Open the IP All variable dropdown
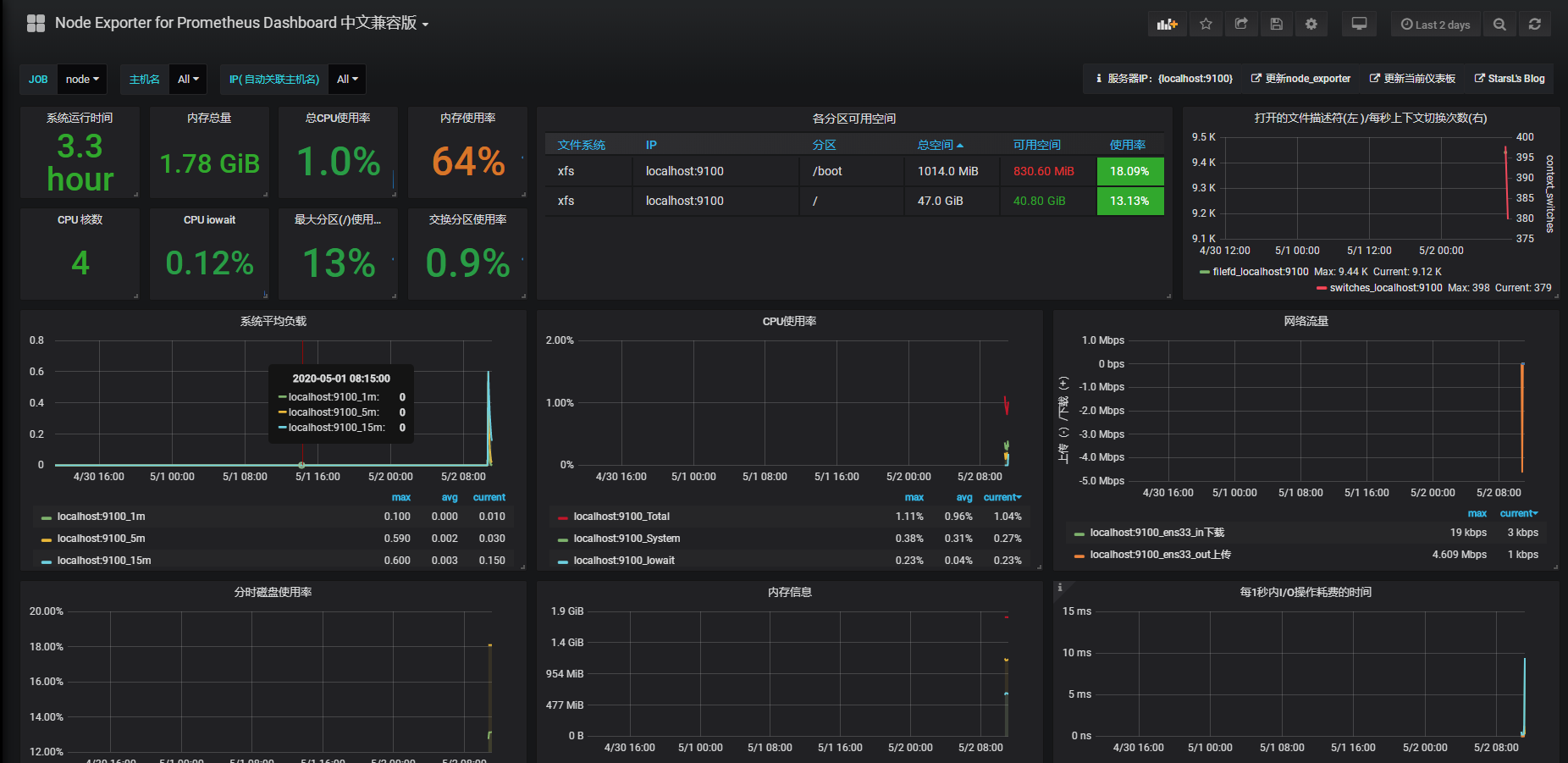1568x763 pixels. tap(347, 80)
